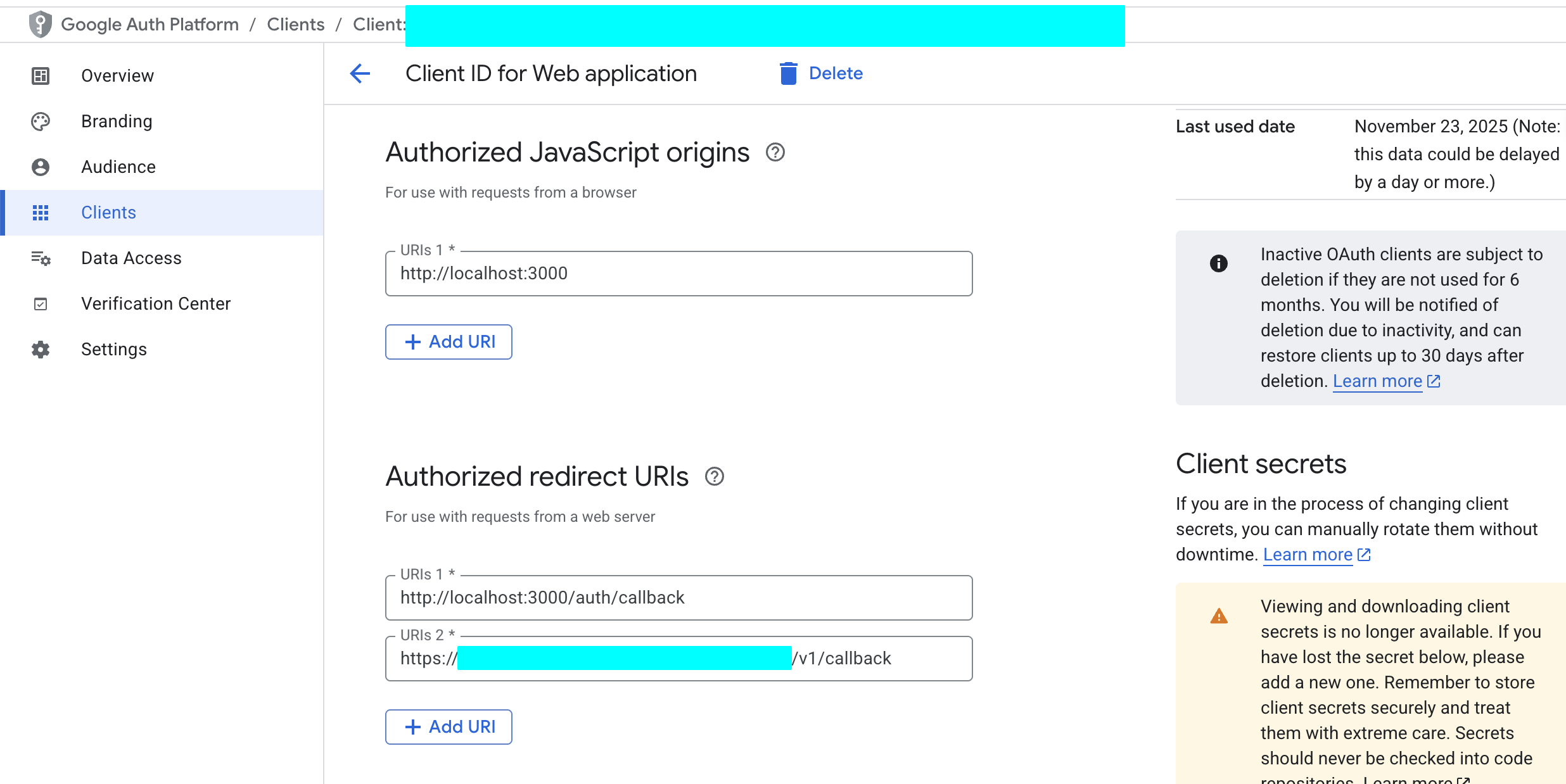Open Learn more about rotating client secrets
Image resolution: width=1566 pixels, height=784 pixels.
(x=1308, y=555)
